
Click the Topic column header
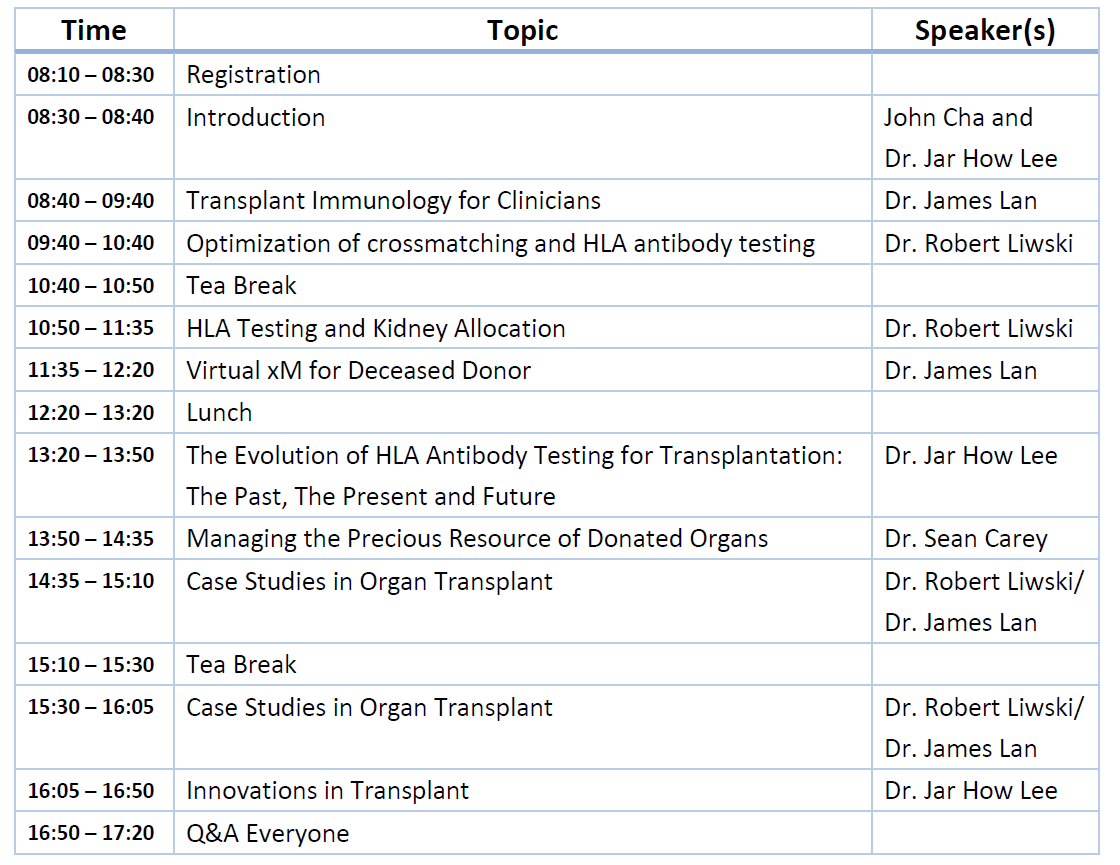[x=522, y=31]
